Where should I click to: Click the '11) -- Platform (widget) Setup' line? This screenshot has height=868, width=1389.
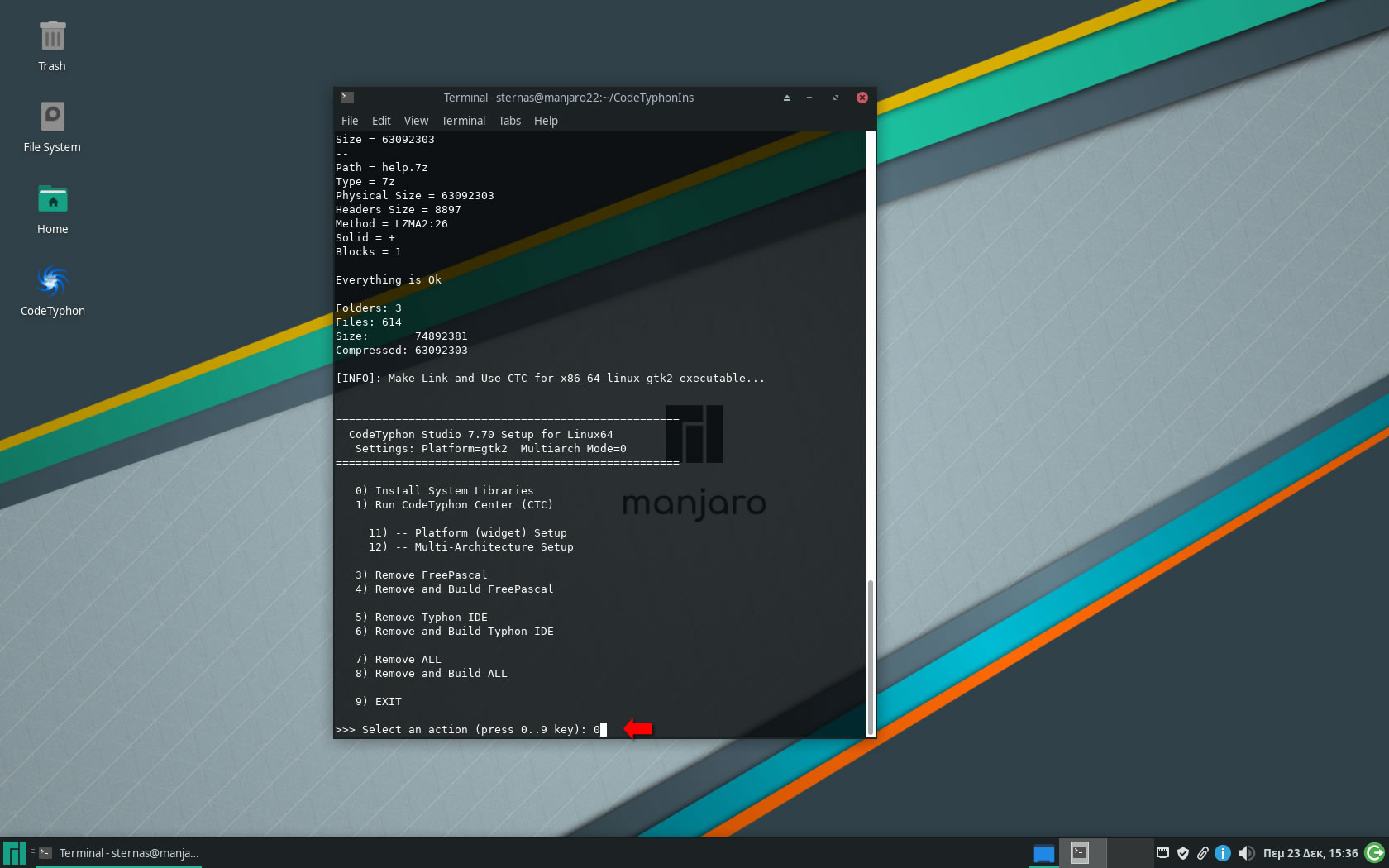point(468,532)
